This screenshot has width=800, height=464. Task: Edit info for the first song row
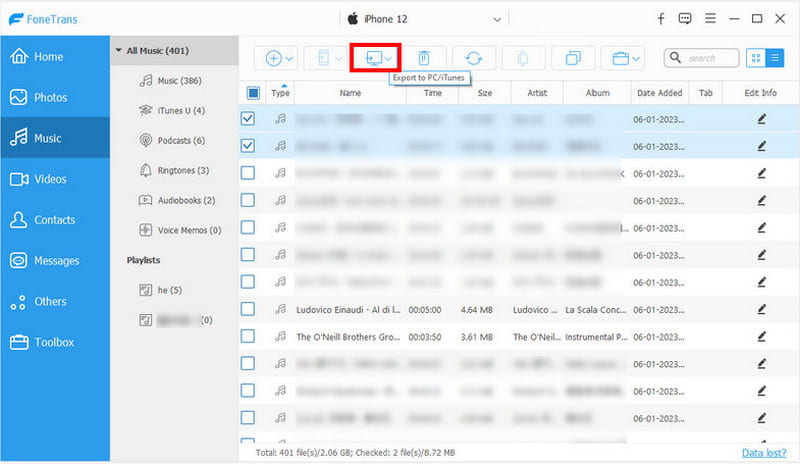click(761, 119)
